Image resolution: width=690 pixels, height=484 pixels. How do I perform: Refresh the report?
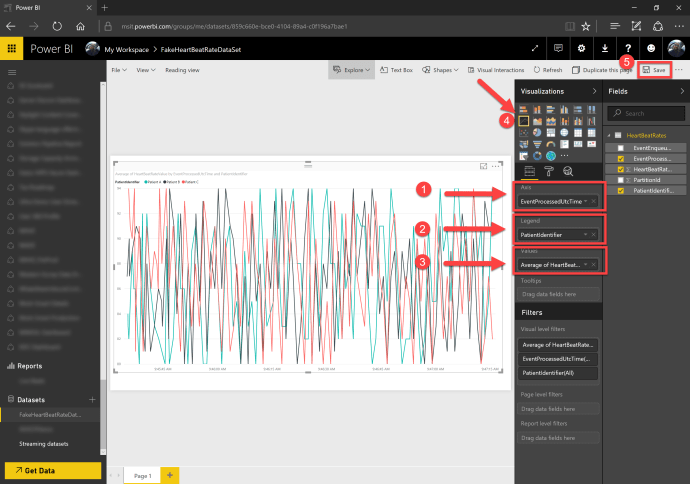coord(548,70)
